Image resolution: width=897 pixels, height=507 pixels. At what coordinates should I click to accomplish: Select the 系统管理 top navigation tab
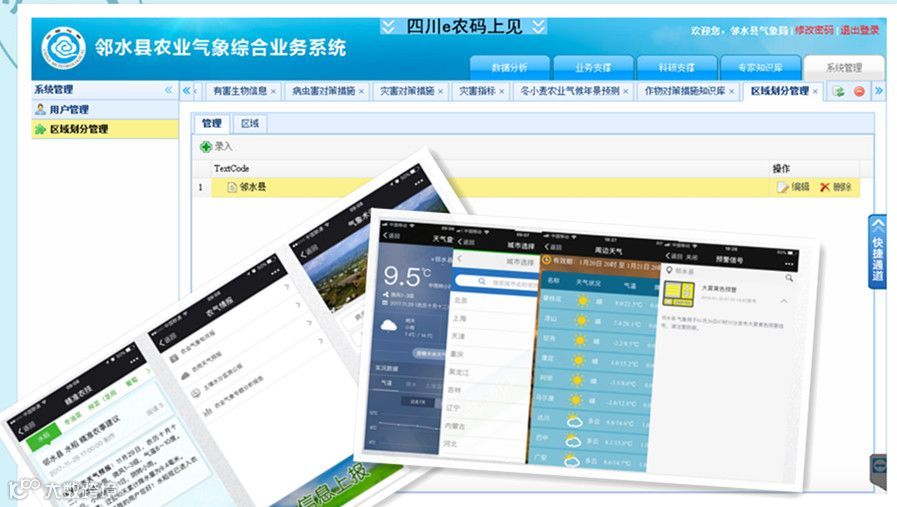coord(844,68)
